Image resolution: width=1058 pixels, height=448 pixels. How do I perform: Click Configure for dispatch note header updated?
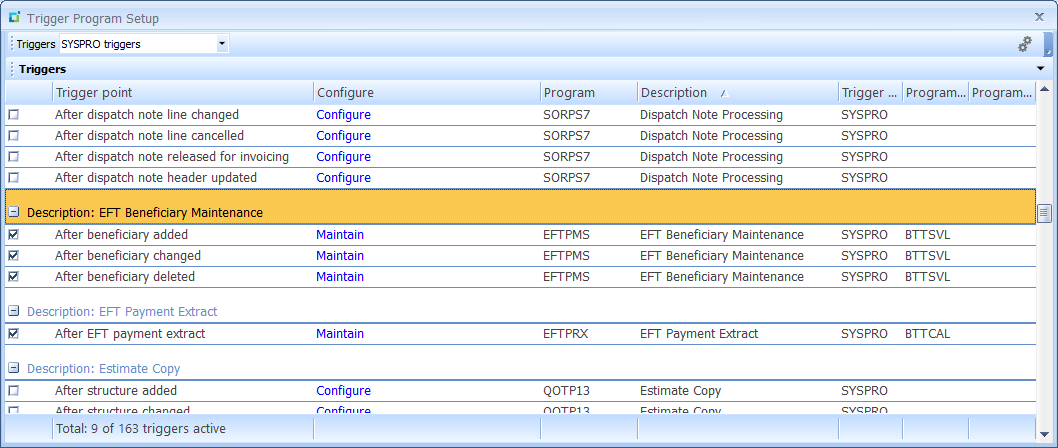pyautogui.click(x=343, y=178)
